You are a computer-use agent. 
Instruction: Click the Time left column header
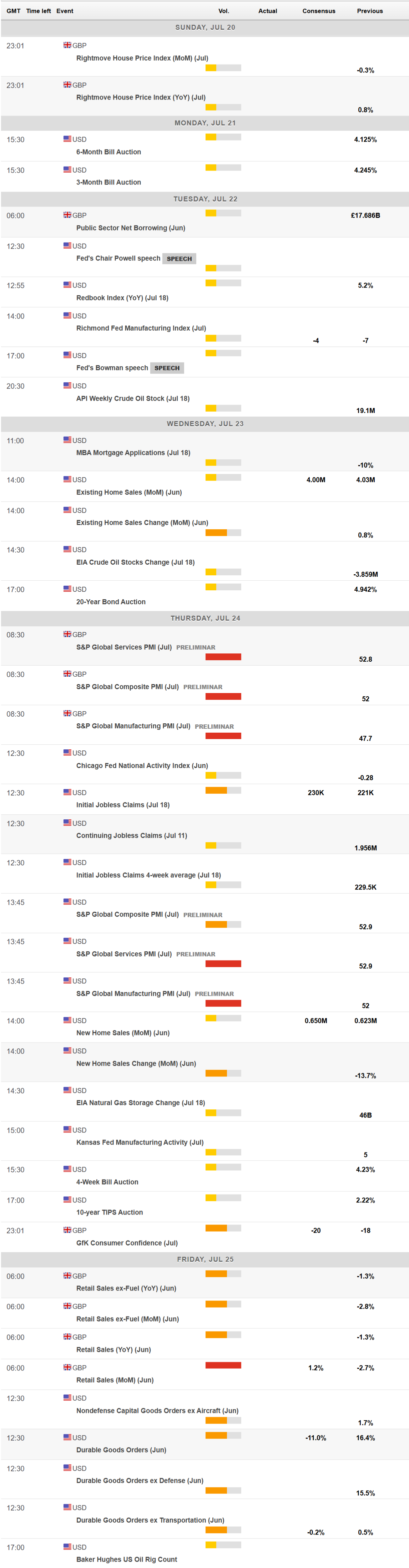click(38, 11)
